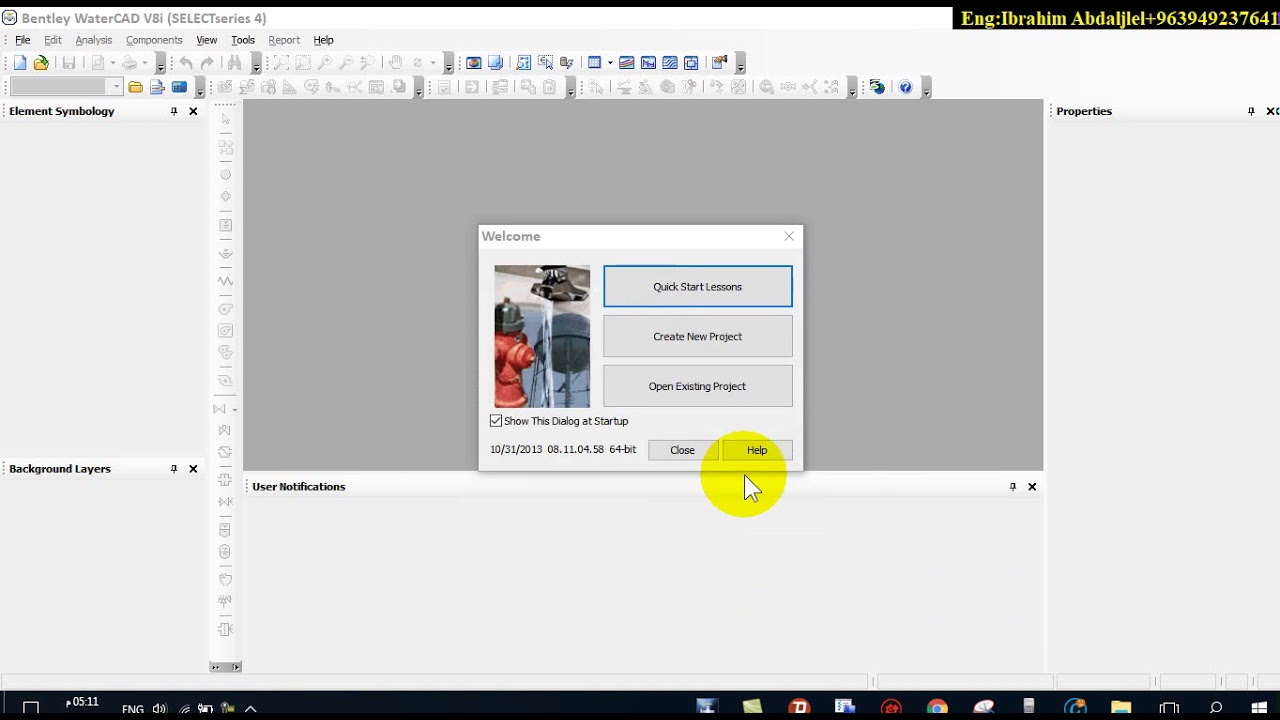This screenshot has width=1280, height=720.
Task: Click the Redo arrow icon
Action: [x=207, y=63]
